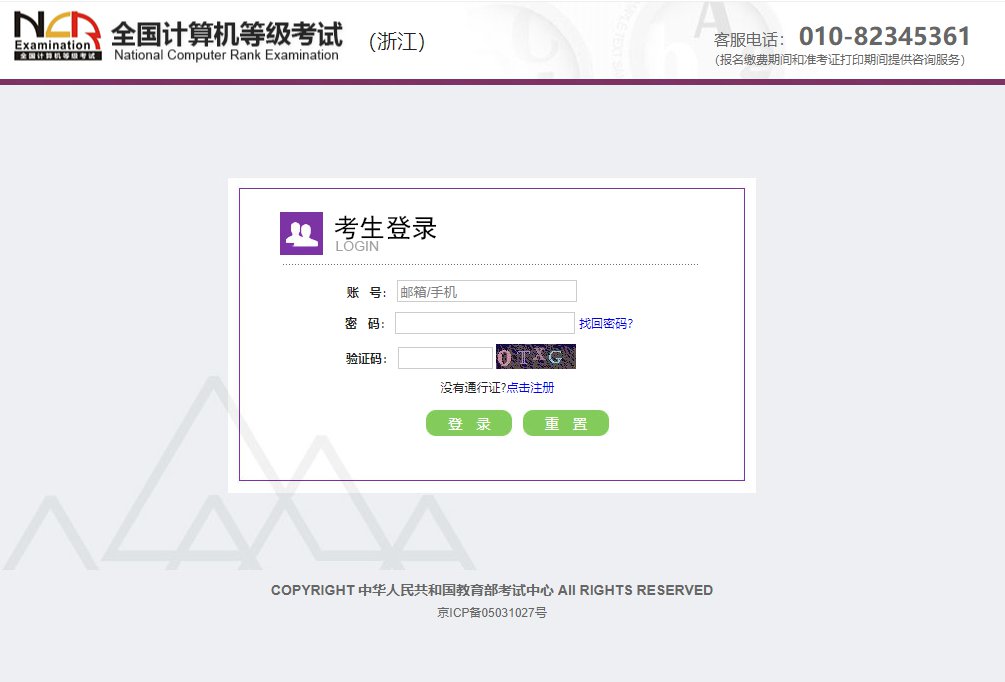The image size is (1005, 682).
Task: Clear the form with 重置 button
Action: pyautogui.click(x=566, y=423)
